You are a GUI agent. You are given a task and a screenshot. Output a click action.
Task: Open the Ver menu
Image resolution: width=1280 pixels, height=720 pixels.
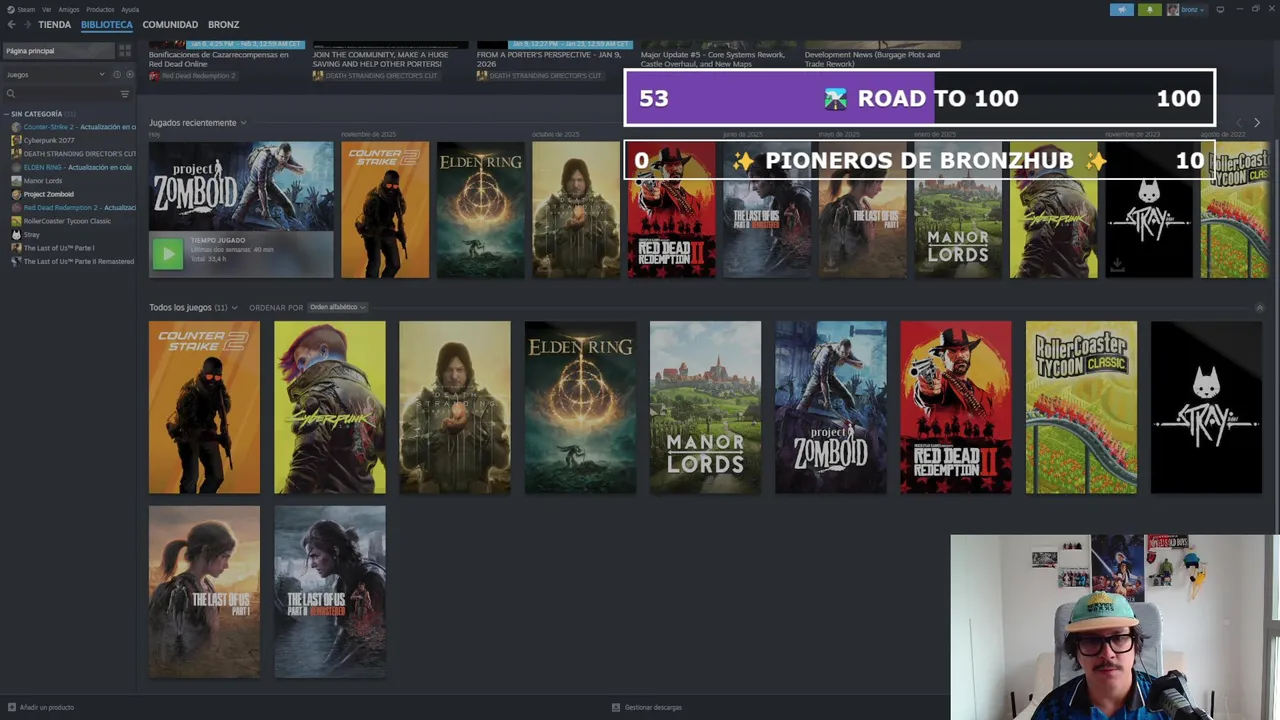pos(46,9)
